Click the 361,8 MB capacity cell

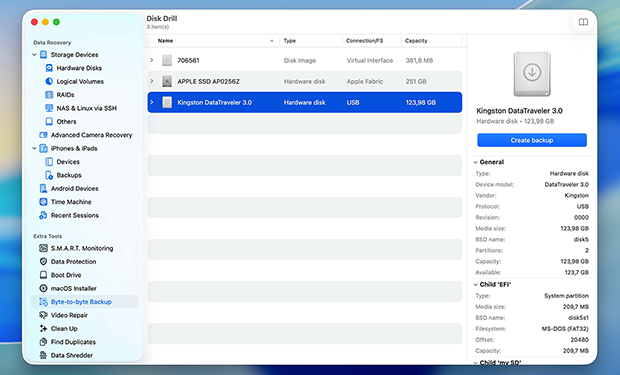pos(419,61)
